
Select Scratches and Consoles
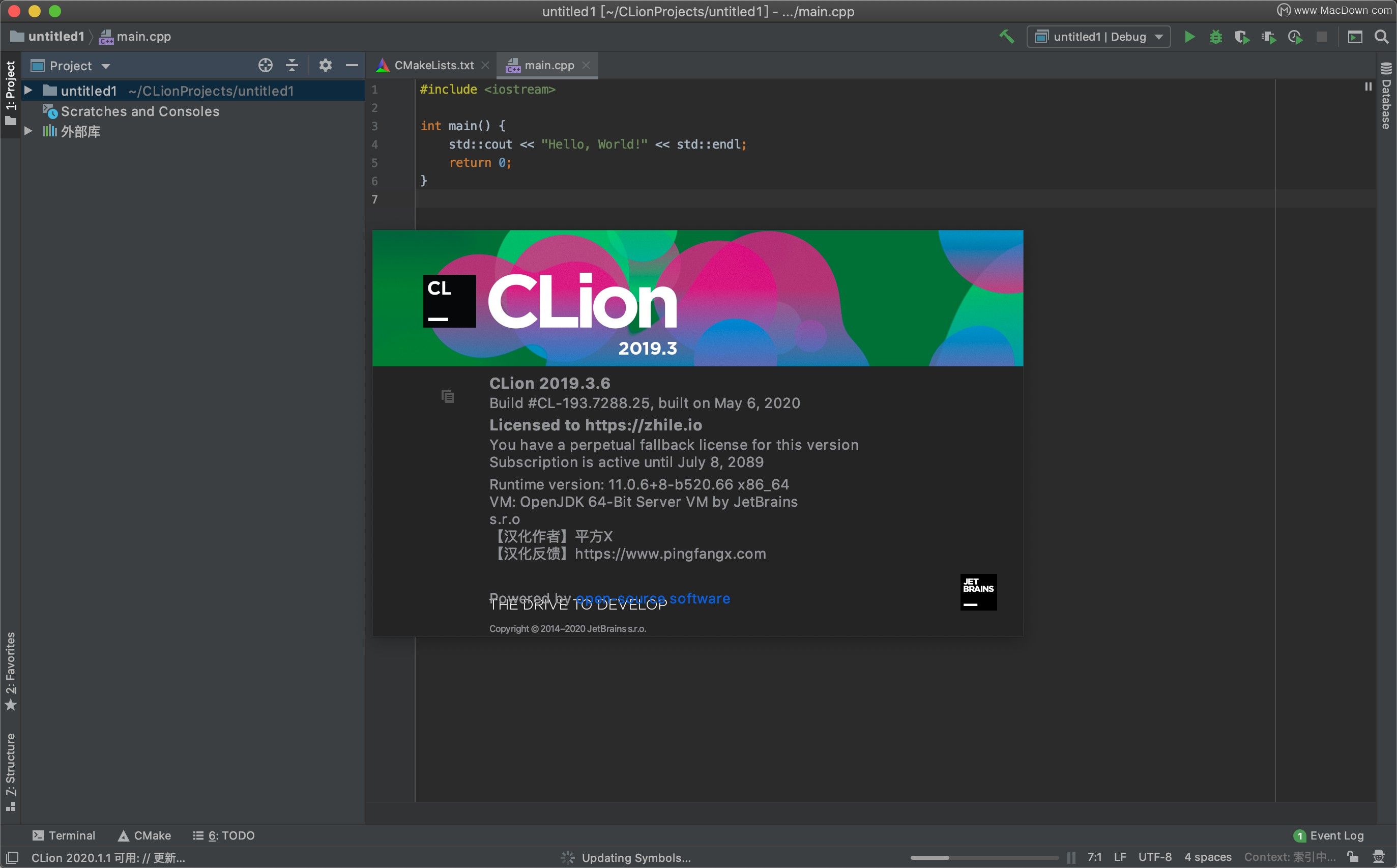point(140,111)
